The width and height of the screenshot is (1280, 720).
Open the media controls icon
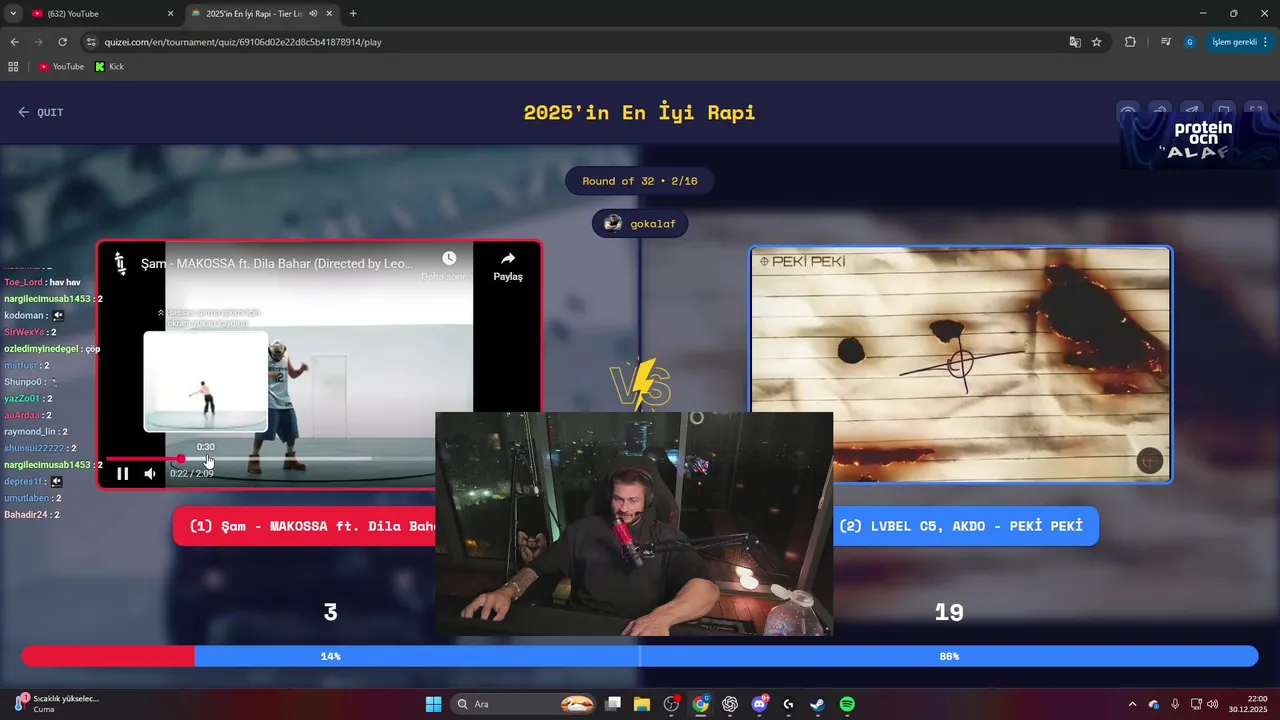(1166, 42)
